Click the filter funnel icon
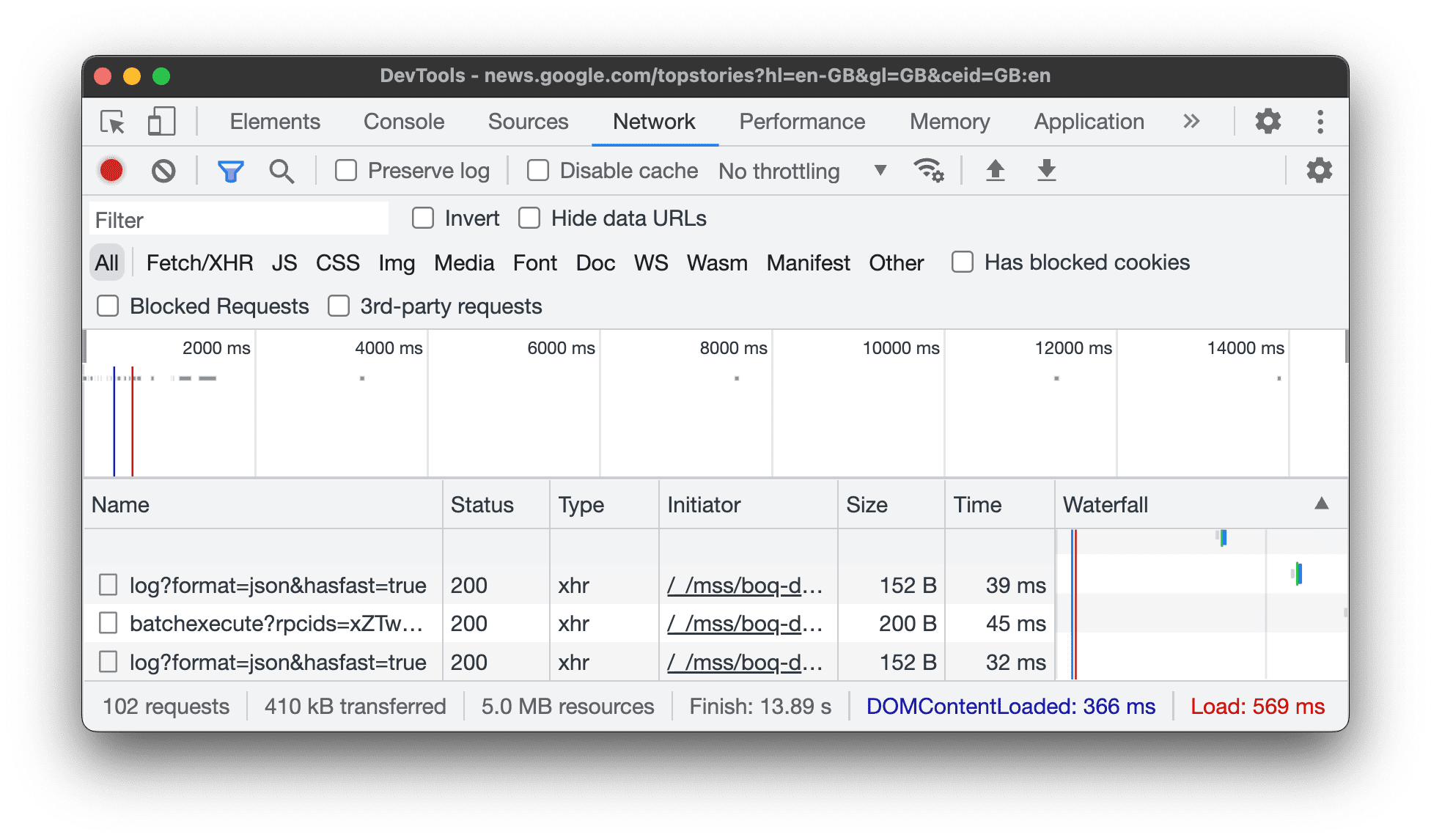Viewport: 1431px width, 840px height. [230, 169]
